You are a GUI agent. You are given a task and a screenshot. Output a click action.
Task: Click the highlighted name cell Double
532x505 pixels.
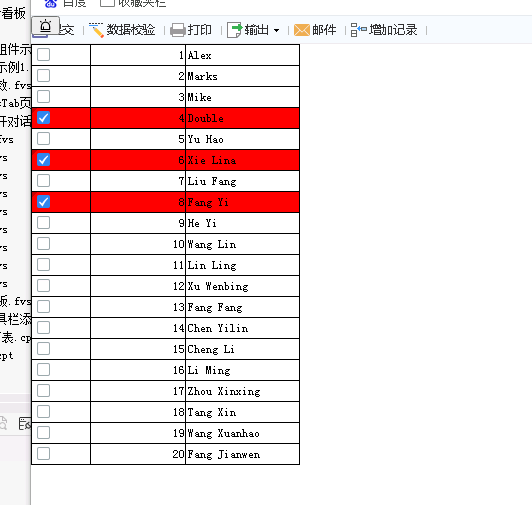pyautogui.click(x=242, y=118)
